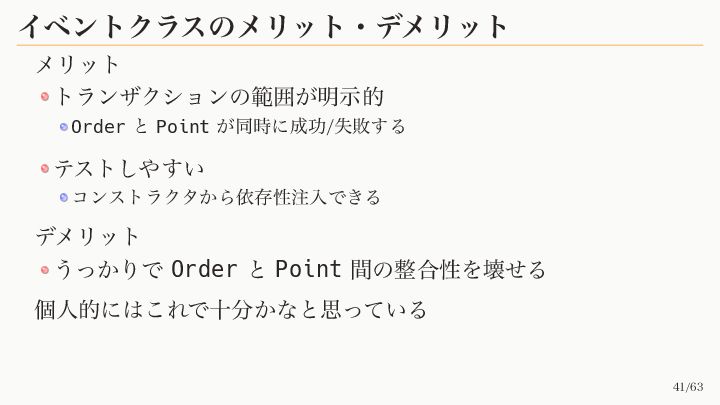Click the text 間の整合性を壊せる
Screen dimensions: 720x405
pyautogui.click(x=448, y=270)
